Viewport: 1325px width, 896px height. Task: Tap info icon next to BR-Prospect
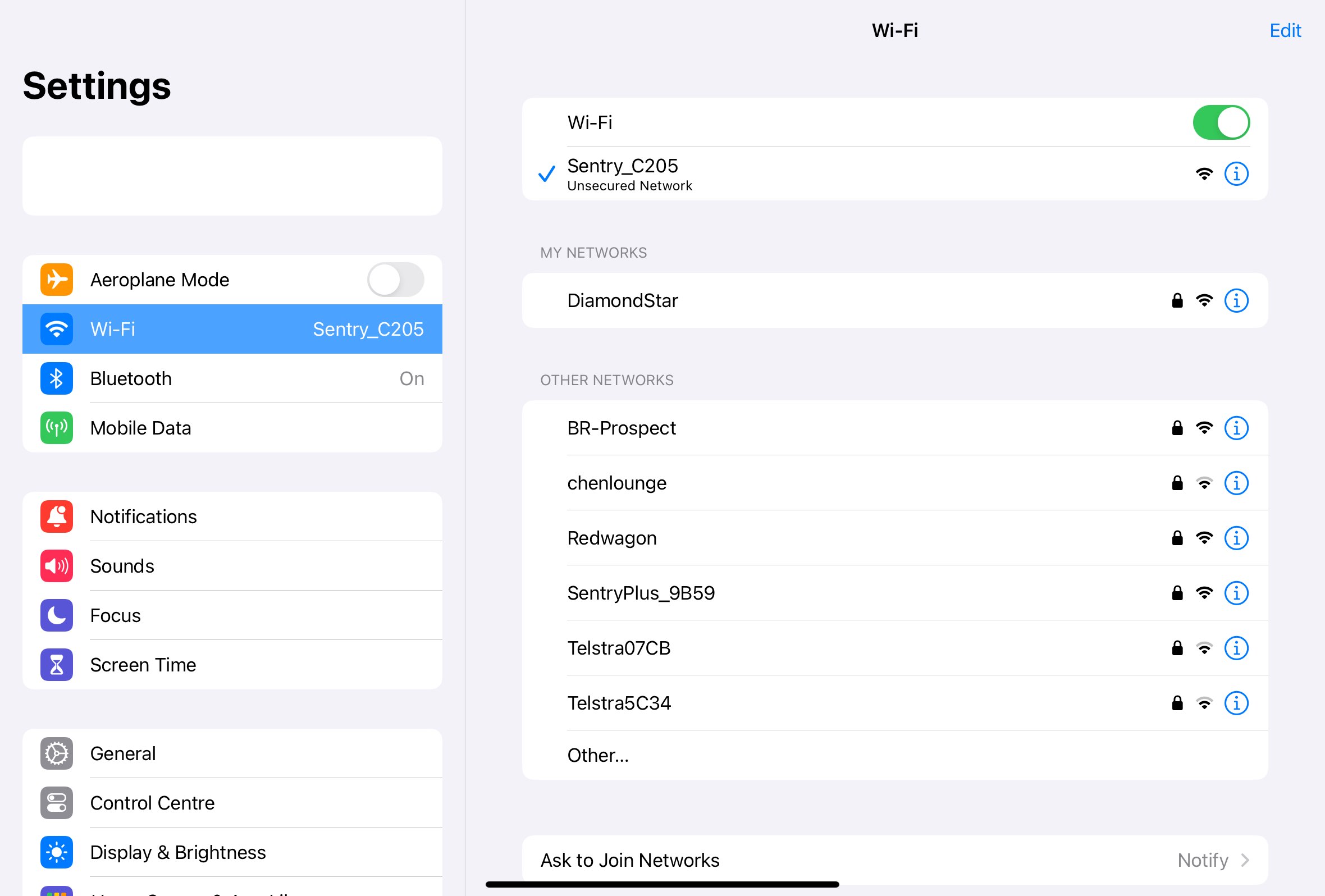1236,428
